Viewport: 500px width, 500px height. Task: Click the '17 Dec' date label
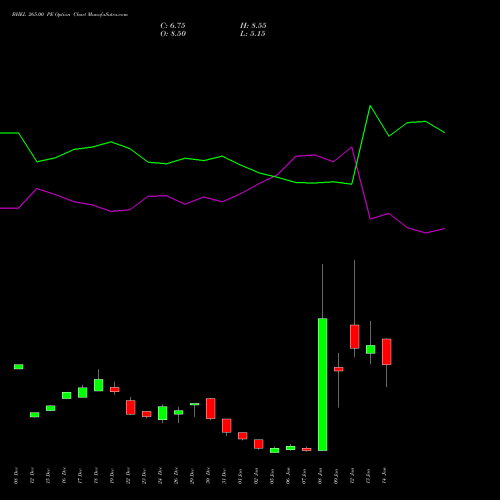pyautogui.click(x=80, y=476)
